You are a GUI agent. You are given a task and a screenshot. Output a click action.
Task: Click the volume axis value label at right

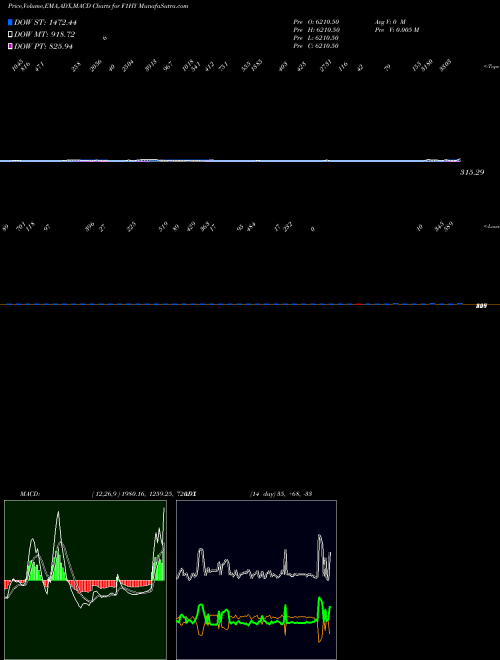click(481, 306)
